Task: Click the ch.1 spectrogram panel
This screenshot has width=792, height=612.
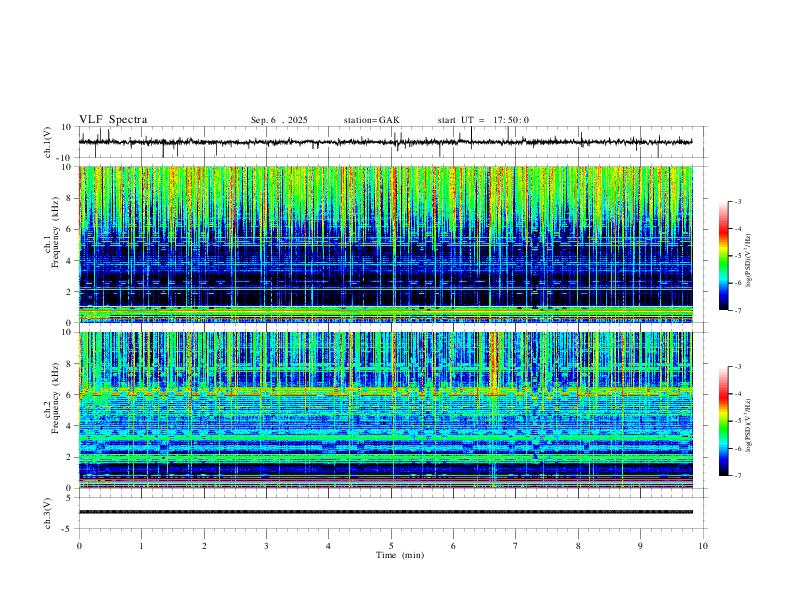Action: pyautogui.click(x=385, y=244)
